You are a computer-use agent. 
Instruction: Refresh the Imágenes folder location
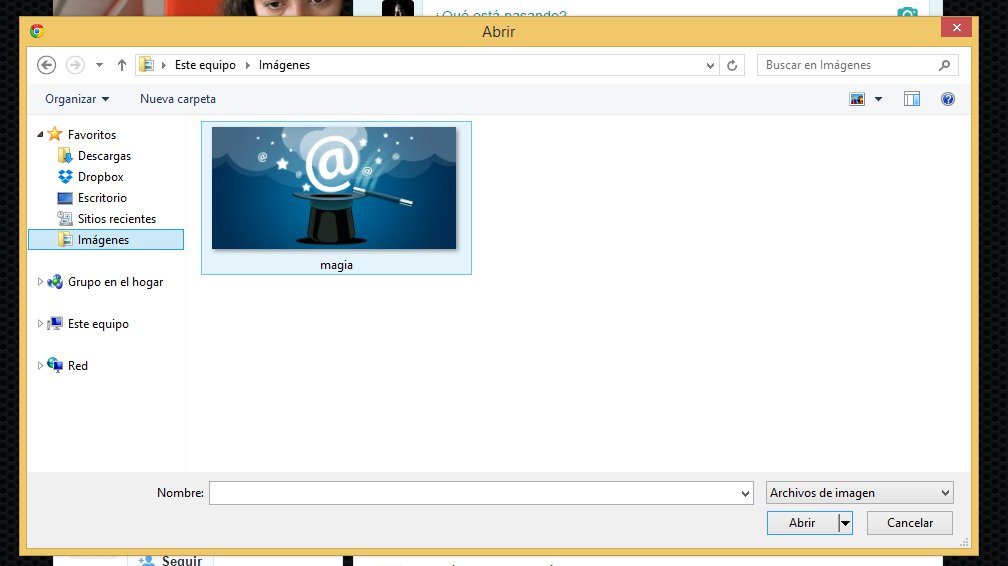732,65
